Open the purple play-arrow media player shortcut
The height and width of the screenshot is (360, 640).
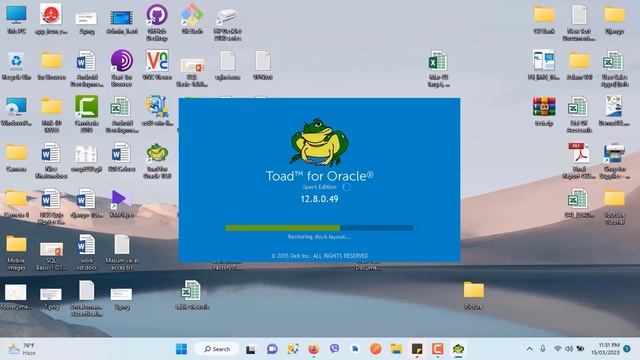click(121, 203)
